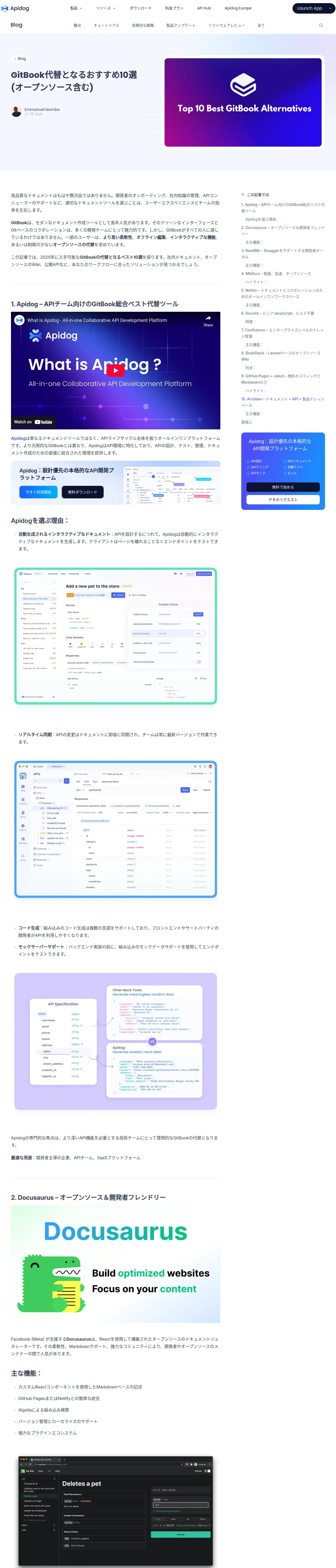Click the table of contents list icon

tap(243, 195)
